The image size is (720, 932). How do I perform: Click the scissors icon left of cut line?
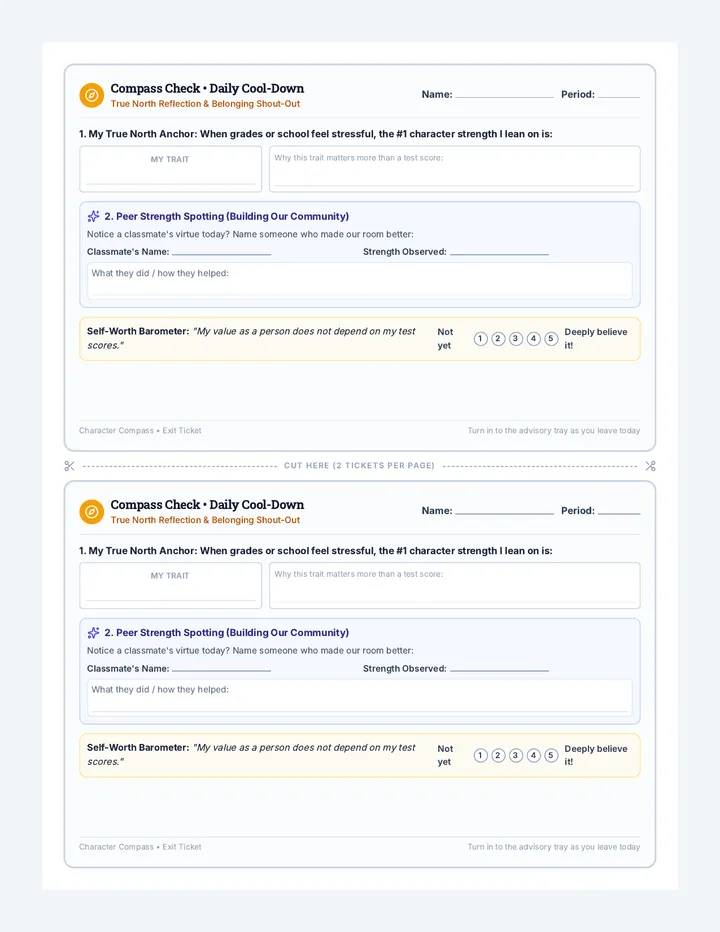(x=70, y=466)
